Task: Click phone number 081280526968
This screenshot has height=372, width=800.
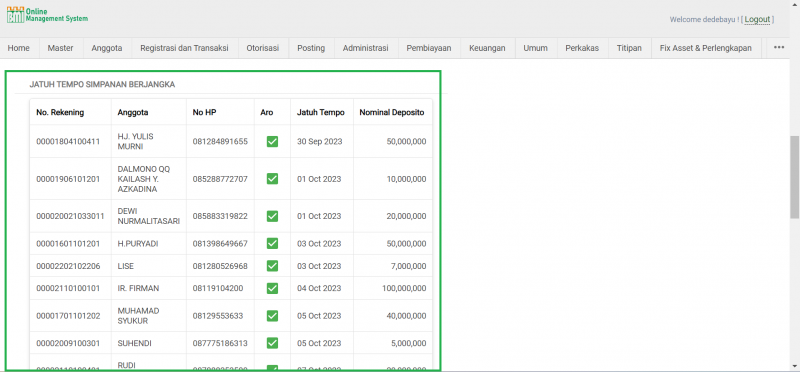Action: [x=220, y=266]
